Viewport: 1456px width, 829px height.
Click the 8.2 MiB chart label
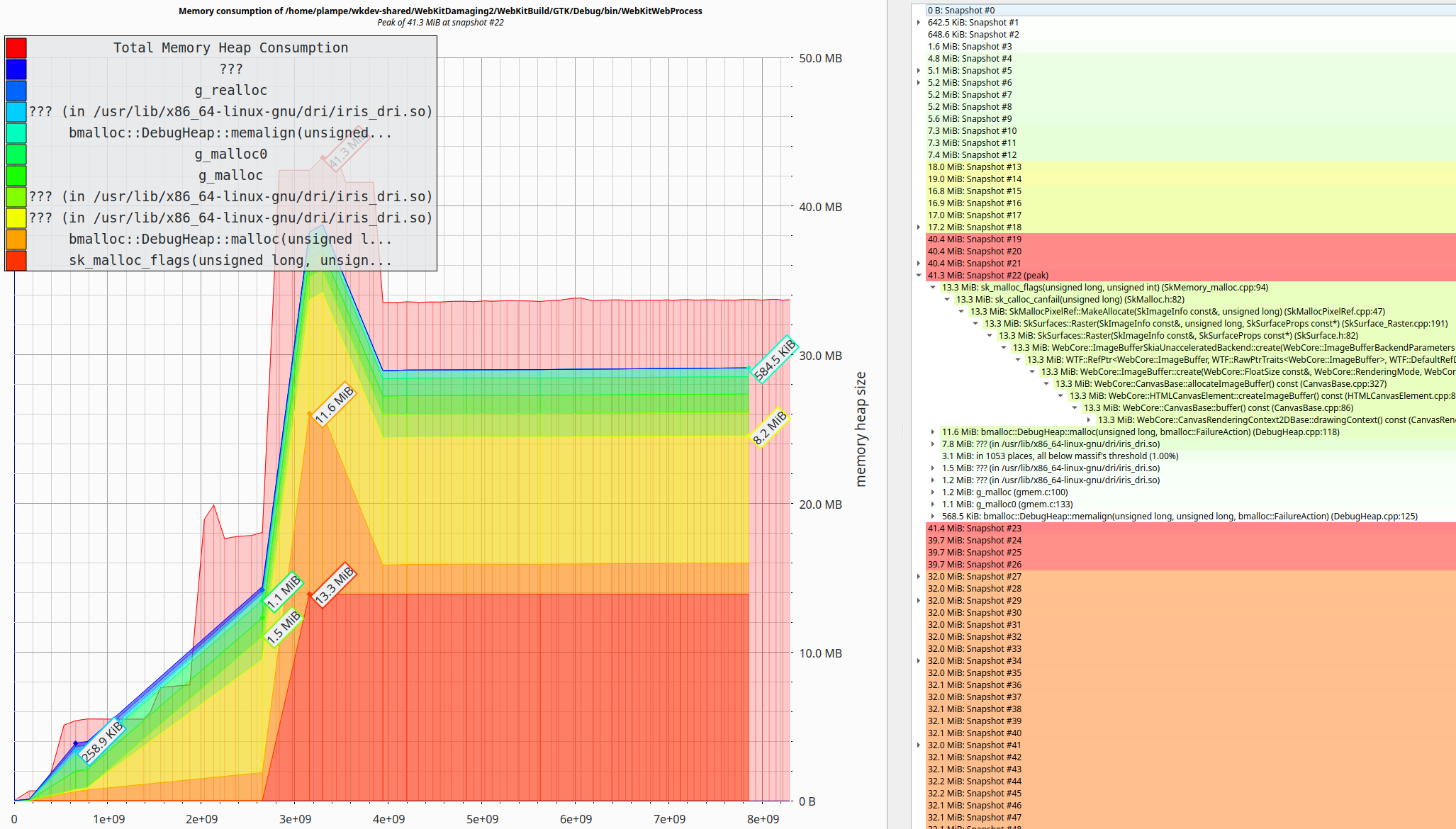click(x=769, y=427)
